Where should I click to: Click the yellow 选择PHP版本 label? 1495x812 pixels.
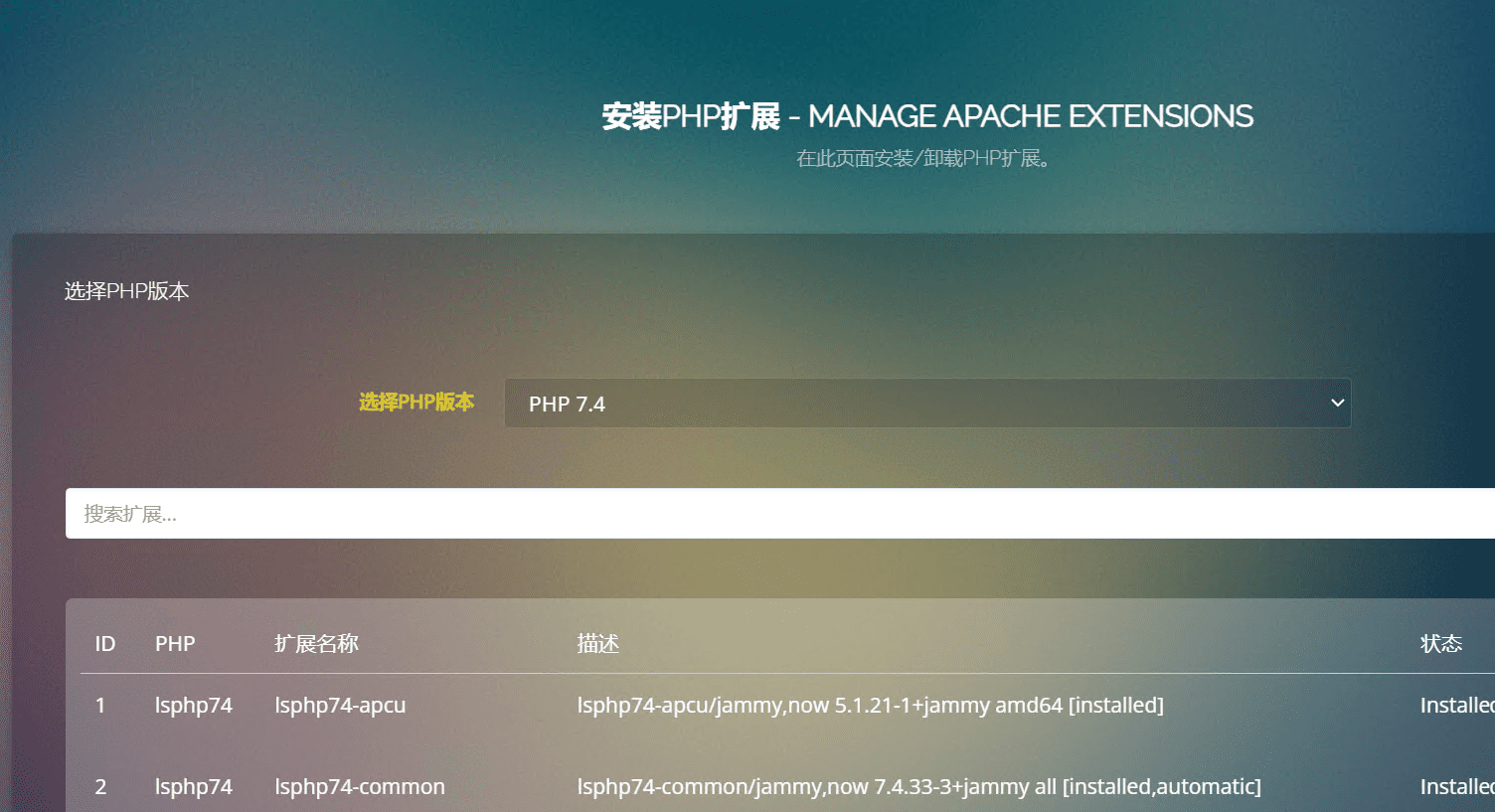click(x=416, y=403)
